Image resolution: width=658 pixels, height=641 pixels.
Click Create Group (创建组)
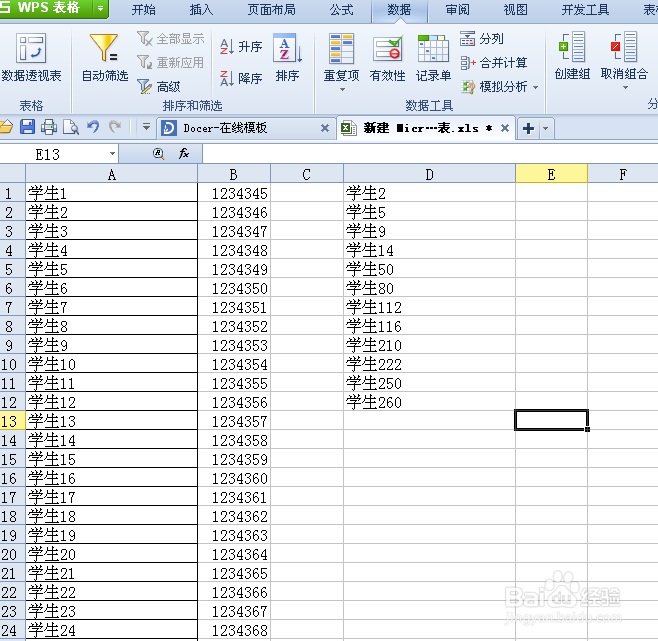click(x=572, y=55)
